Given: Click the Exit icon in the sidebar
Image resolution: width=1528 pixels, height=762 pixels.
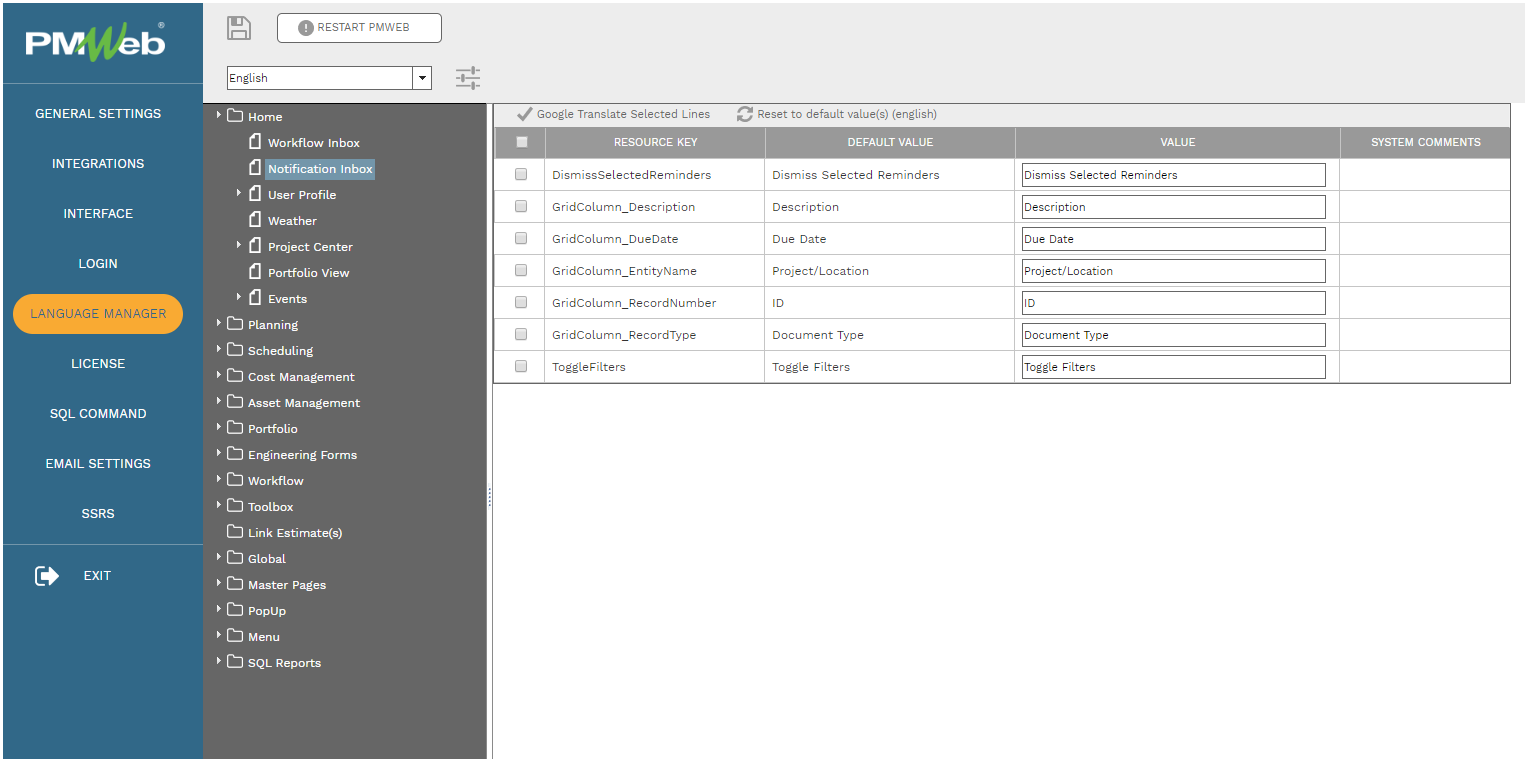Looking at the screenshot, I should tap(46, 575).
